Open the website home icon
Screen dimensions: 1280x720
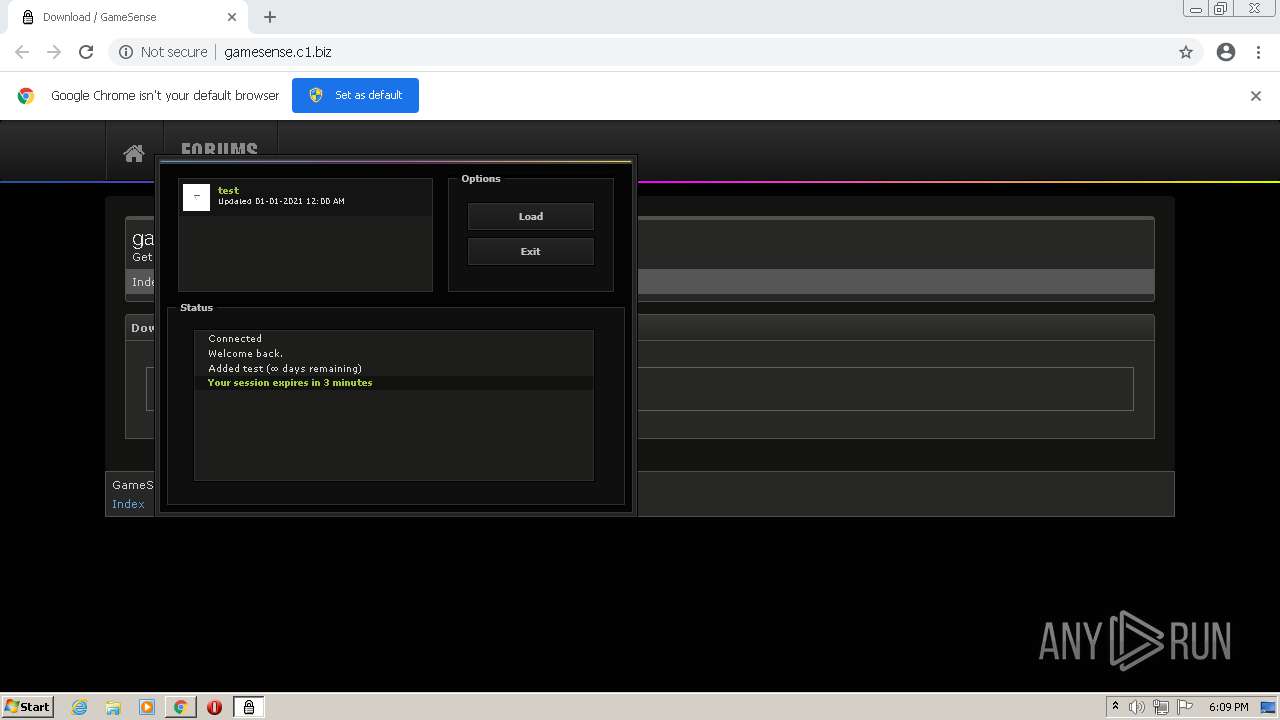coord(133,153)
